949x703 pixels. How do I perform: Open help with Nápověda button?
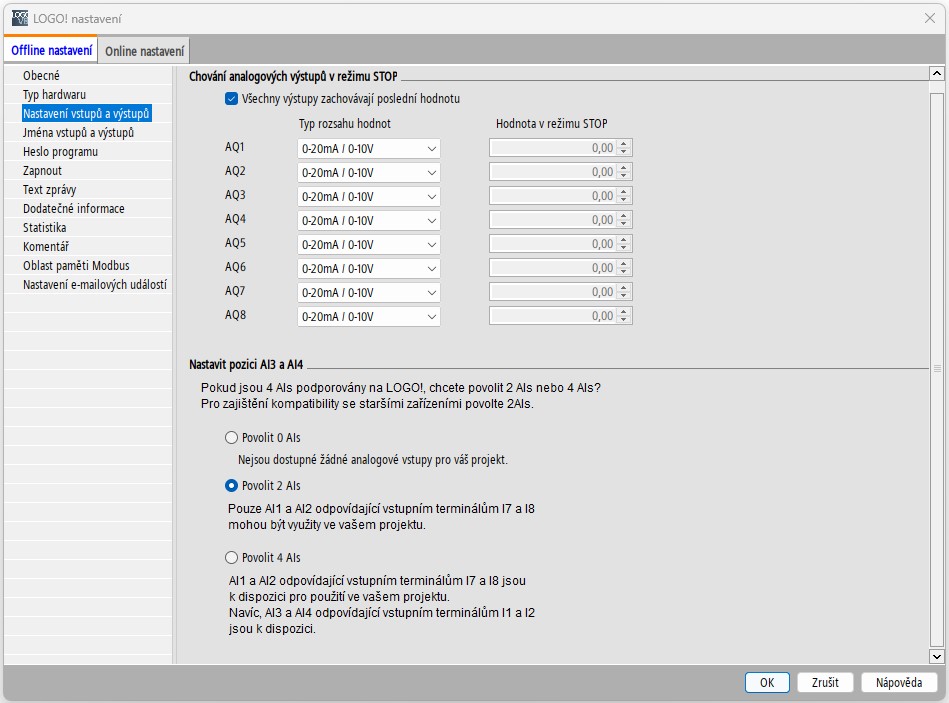point(899,682)
